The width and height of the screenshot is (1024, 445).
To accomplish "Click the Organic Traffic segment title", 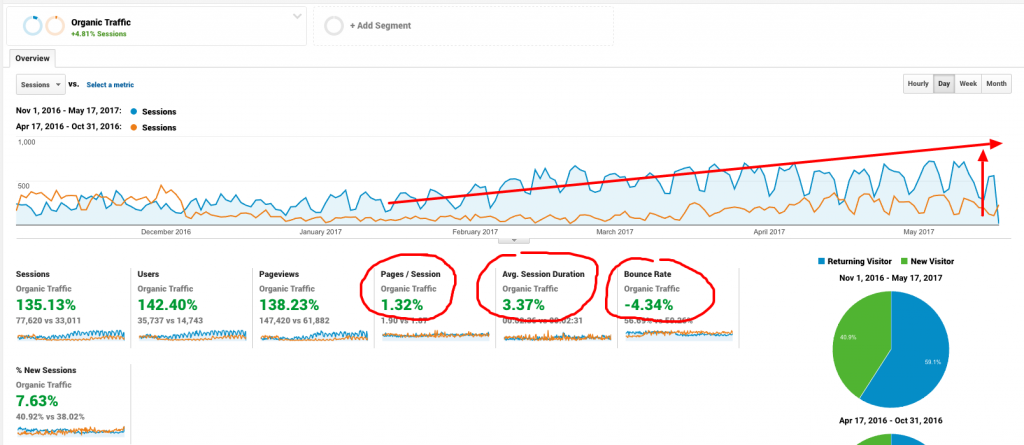I will tap(101, 22).
